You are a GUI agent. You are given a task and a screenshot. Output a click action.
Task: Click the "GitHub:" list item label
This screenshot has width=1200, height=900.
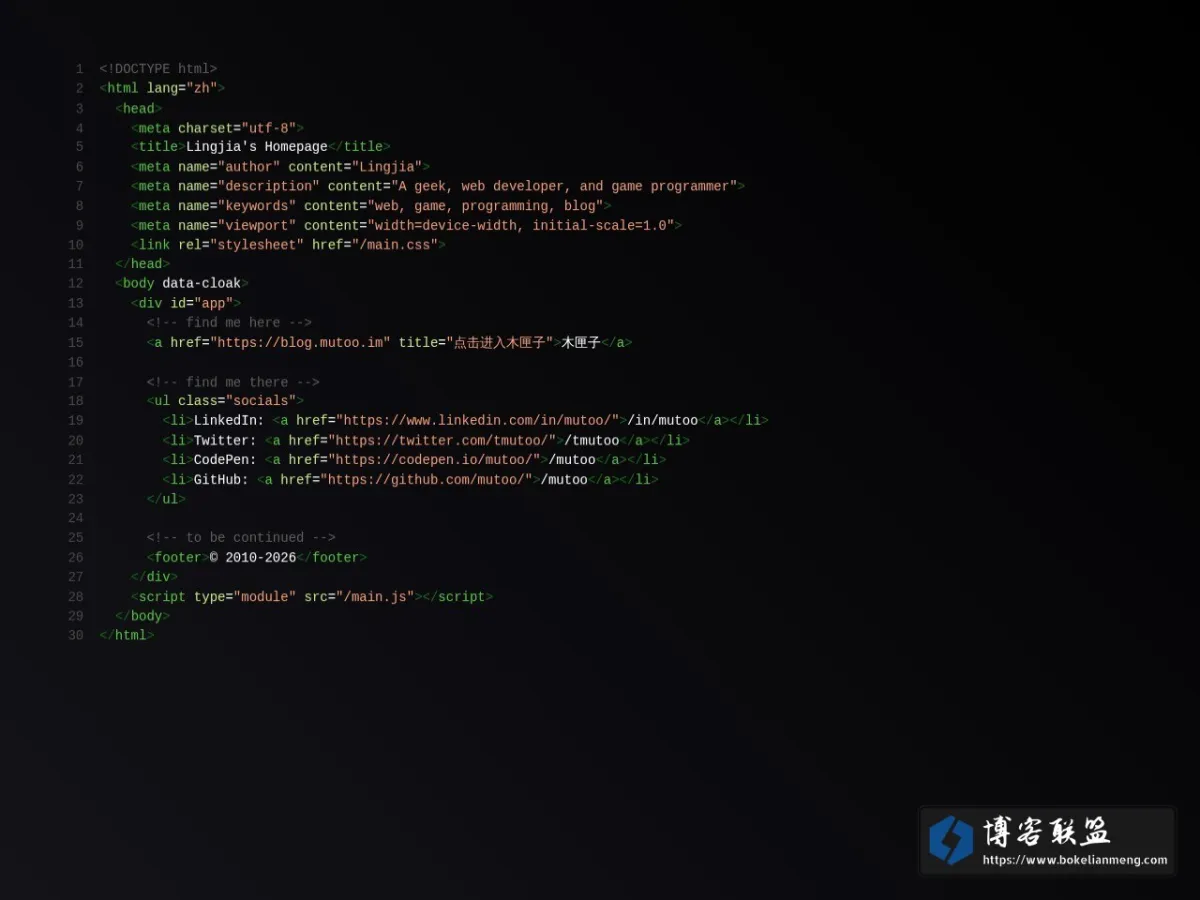[221, 480]
